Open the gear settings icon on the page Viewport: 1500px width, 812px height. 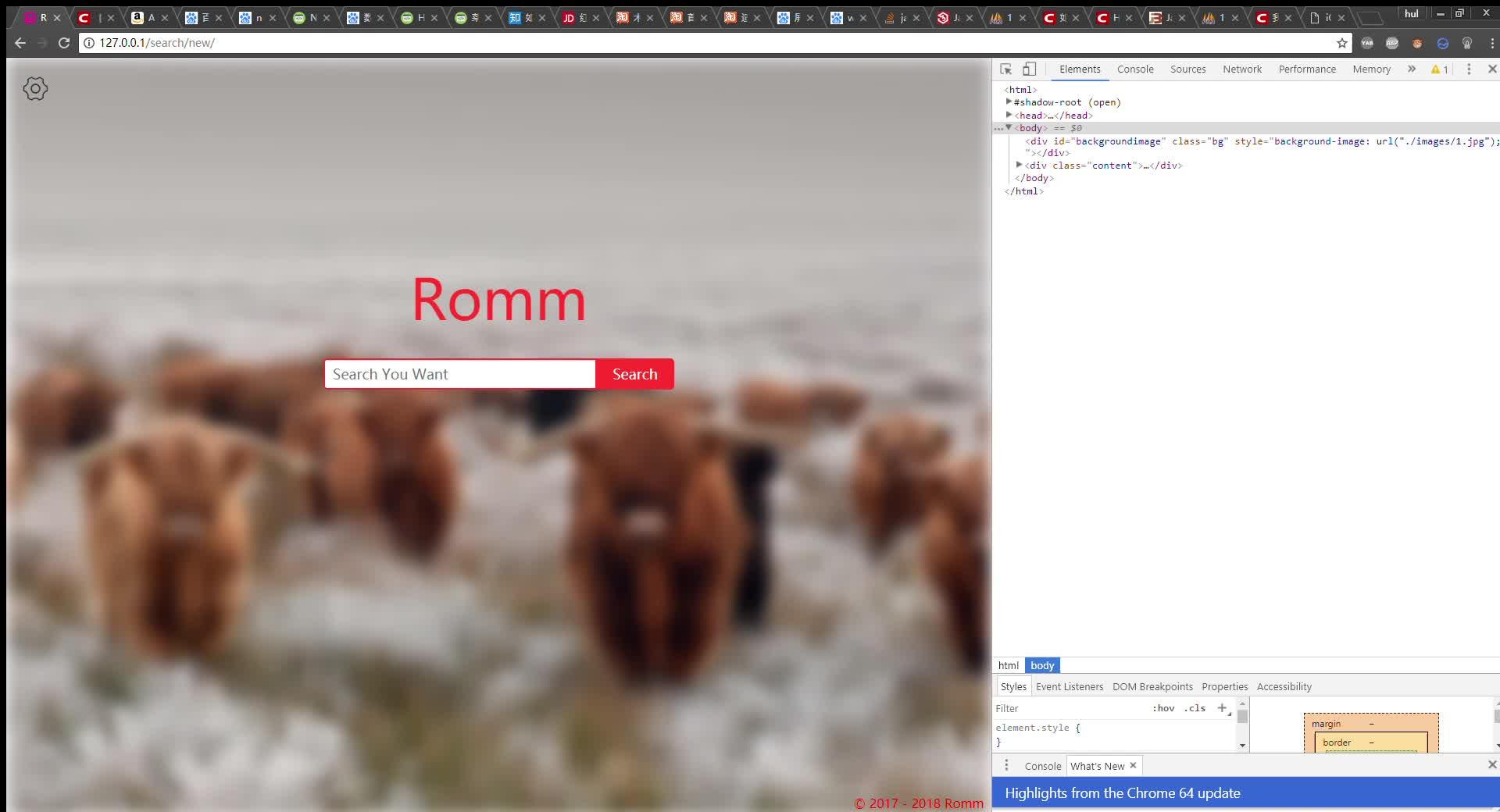click(35, 88)
